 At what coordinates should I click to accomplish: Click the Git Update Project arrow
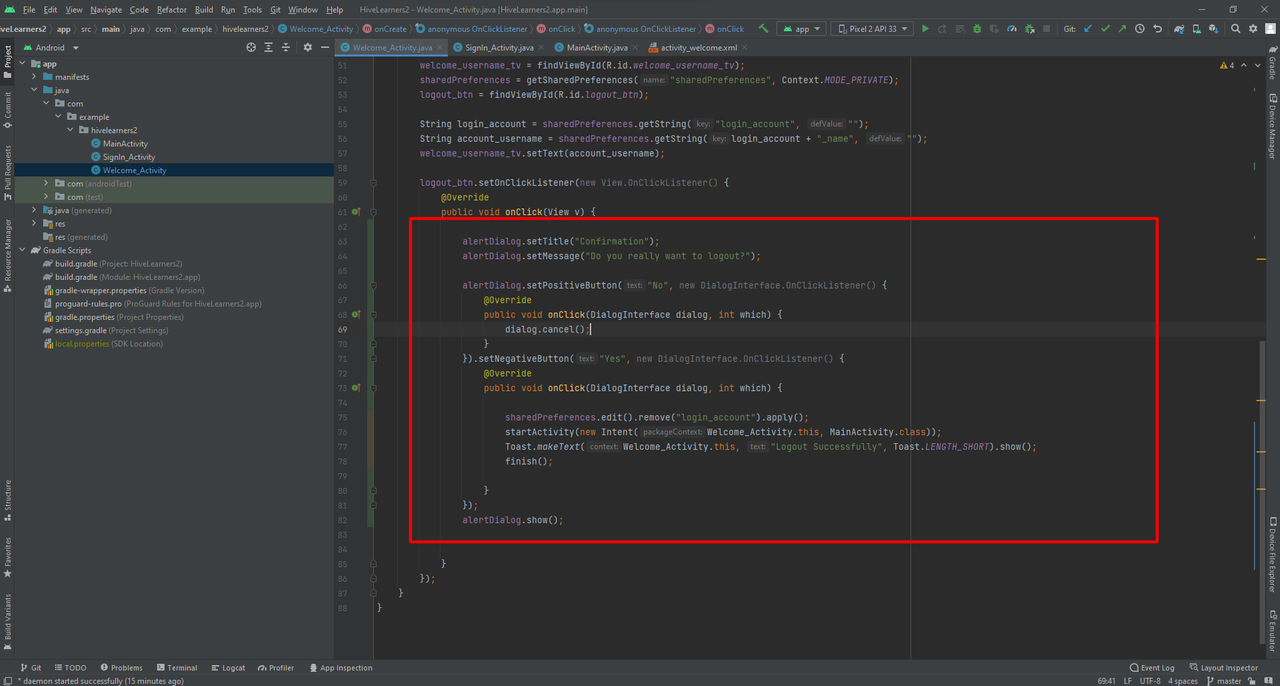pyautogui.click(x=1088, y=29)
